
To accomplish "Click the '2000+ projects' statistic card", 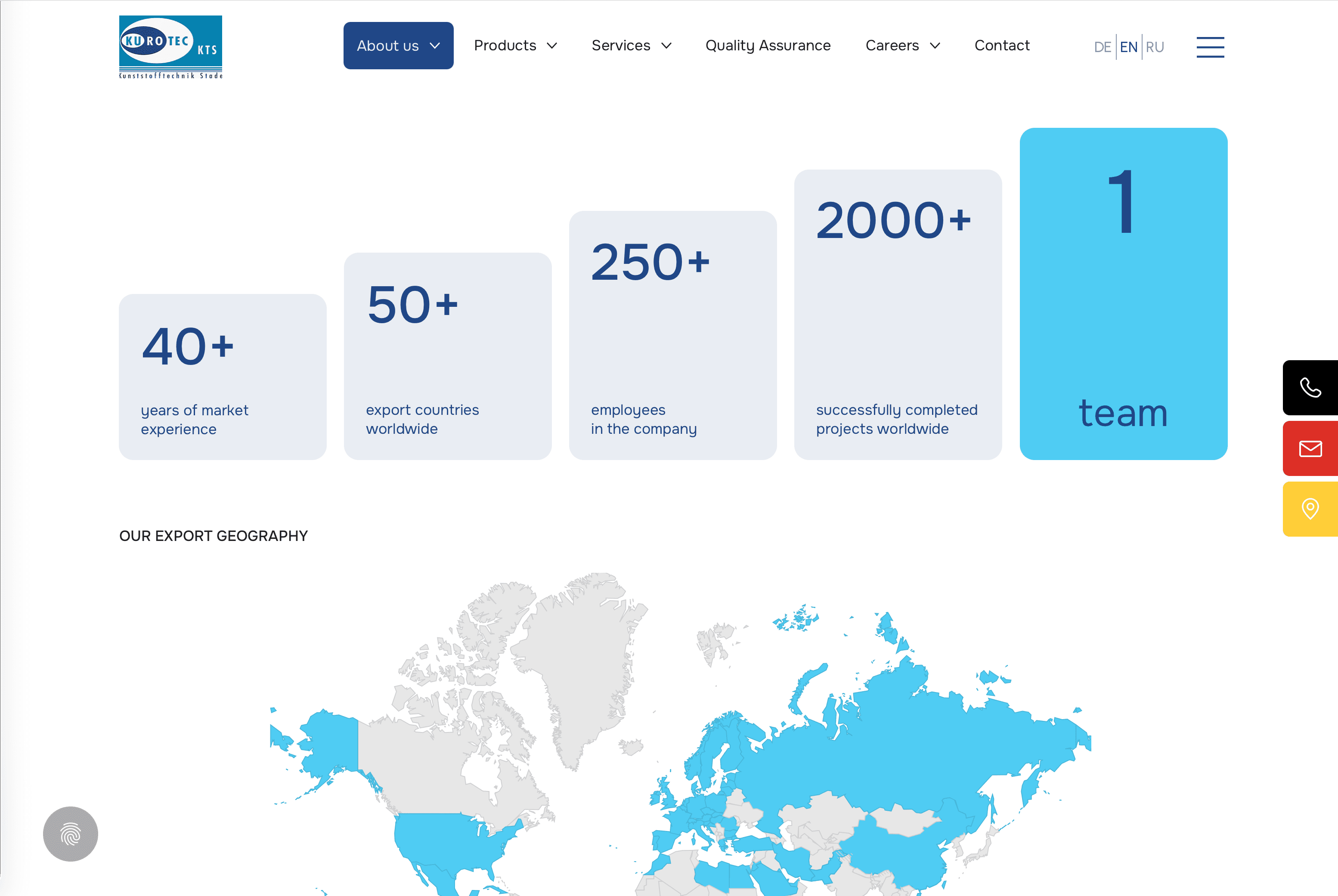I will [x=897, y=314].
